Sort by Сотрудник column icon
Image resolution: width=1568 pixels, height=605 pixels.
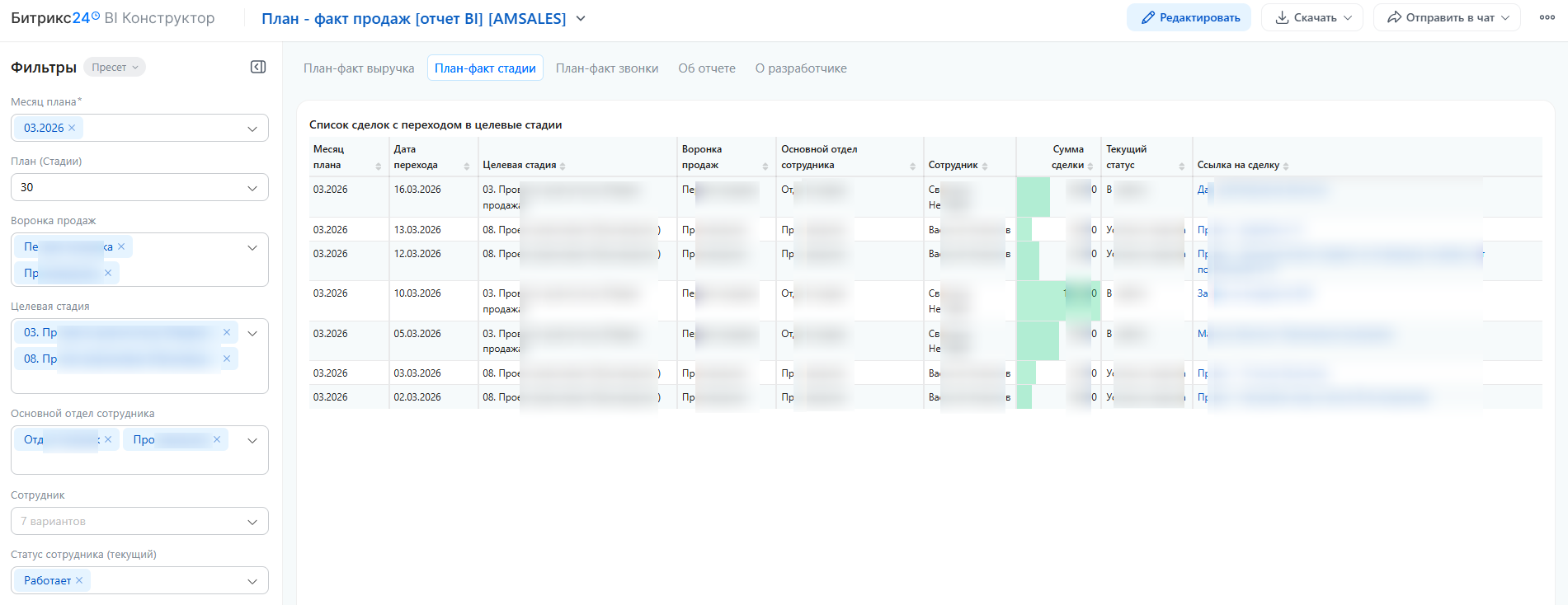click(985, 166)
